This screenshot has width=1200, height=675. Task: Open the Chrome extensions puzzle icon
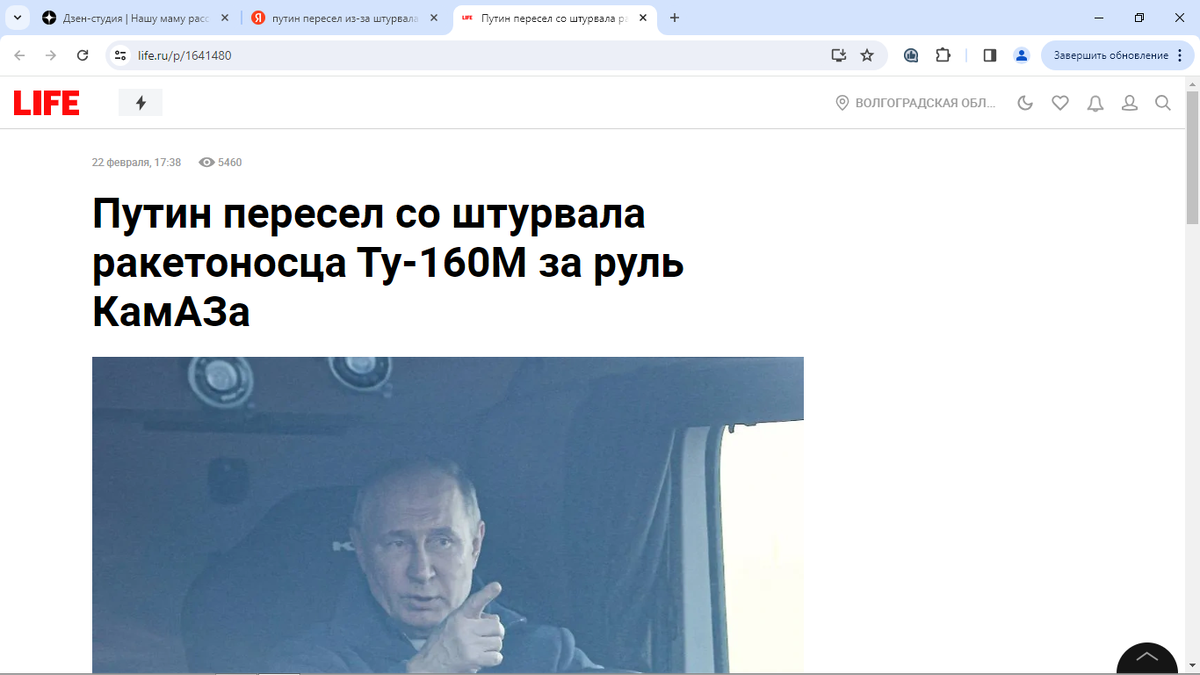[943, 55]
